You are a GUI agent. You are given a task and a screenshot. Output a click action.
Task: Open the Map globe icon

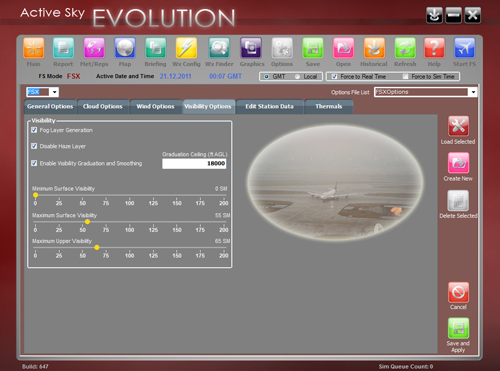pyautogui.click(x=125, y=48)
